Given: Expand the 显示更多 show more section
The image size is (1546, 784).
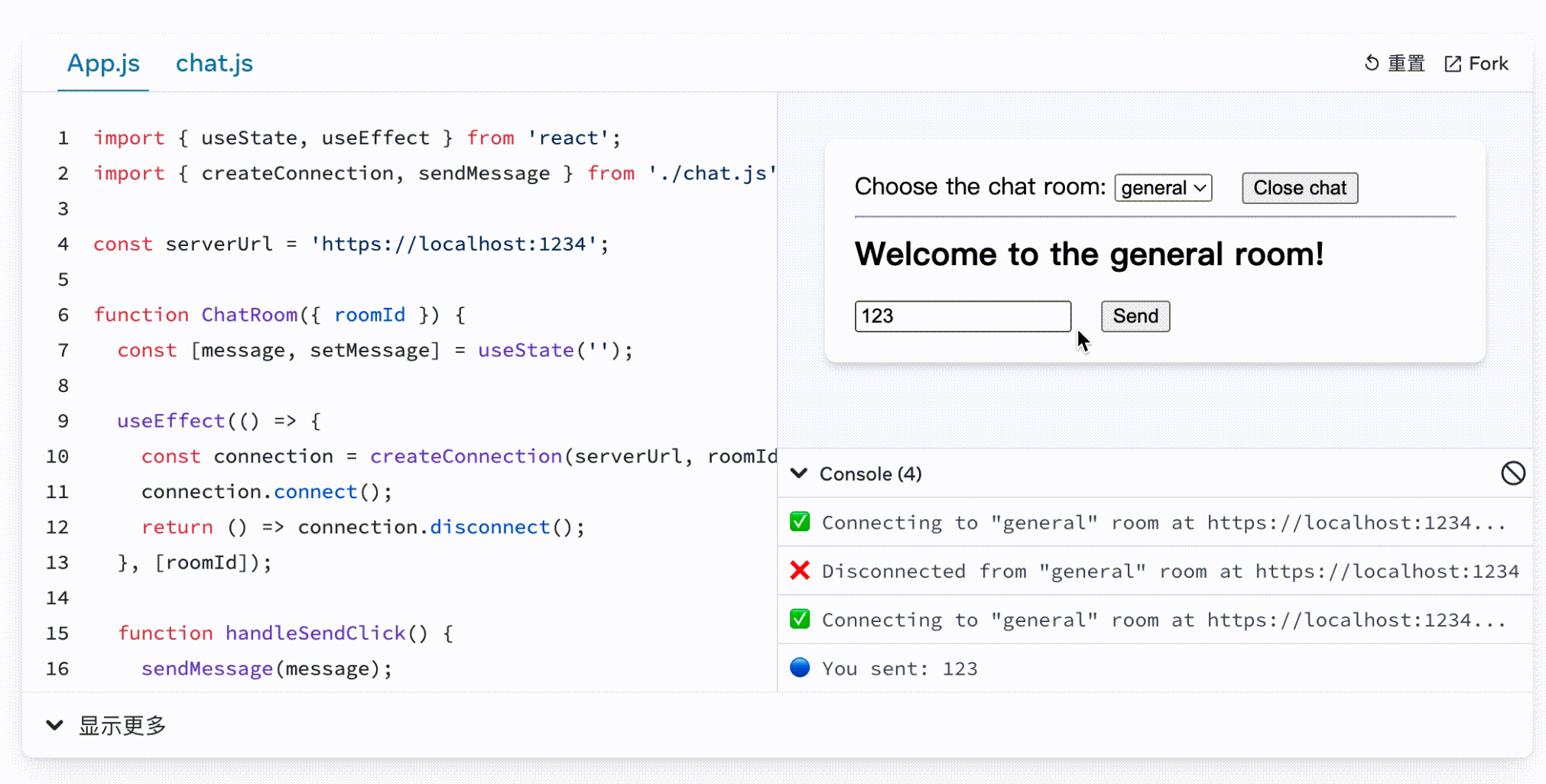Looking at the screenshot, I should point(107,725).
